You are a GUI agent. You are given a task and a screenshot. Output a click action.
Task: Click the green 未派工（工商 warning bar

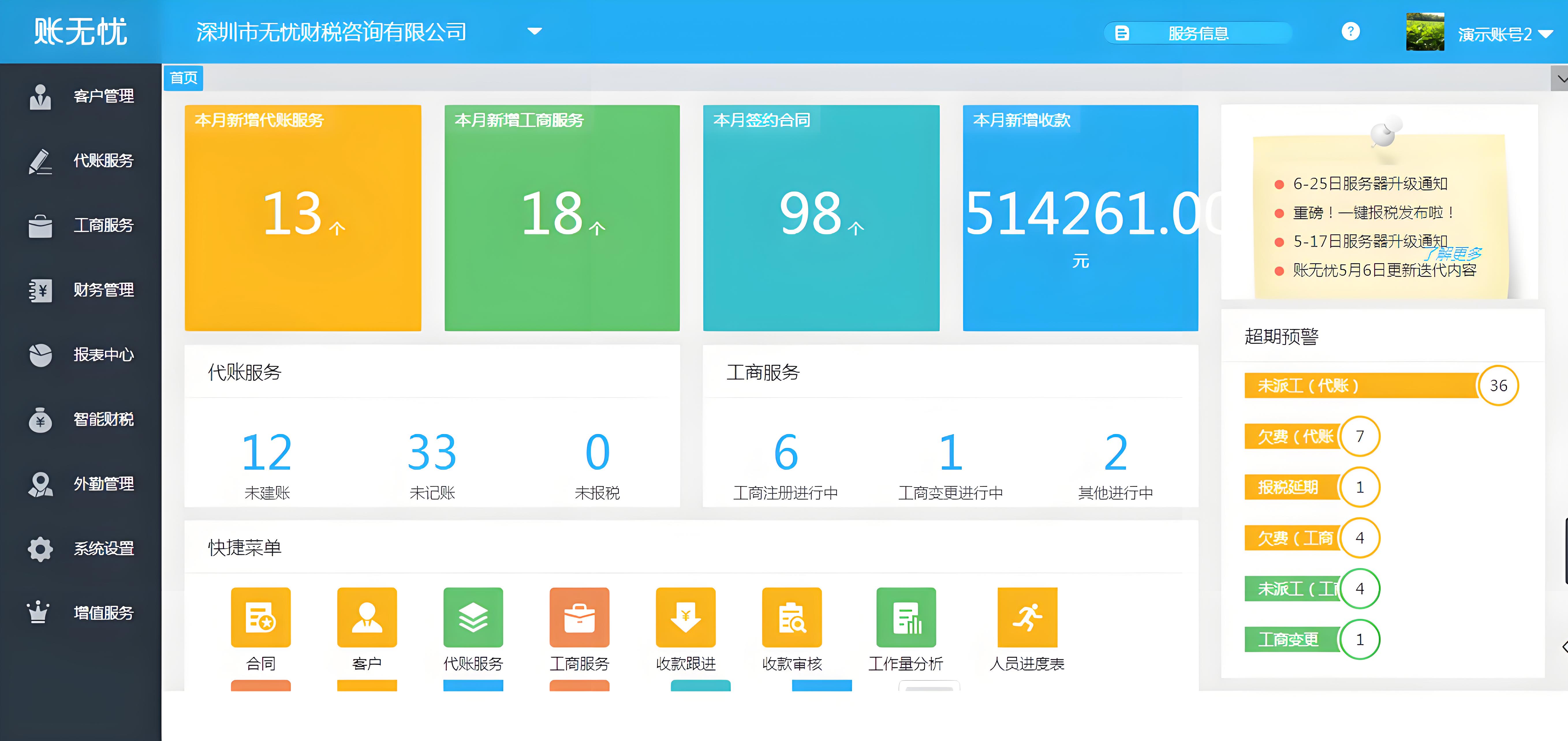coord(1293,589)
